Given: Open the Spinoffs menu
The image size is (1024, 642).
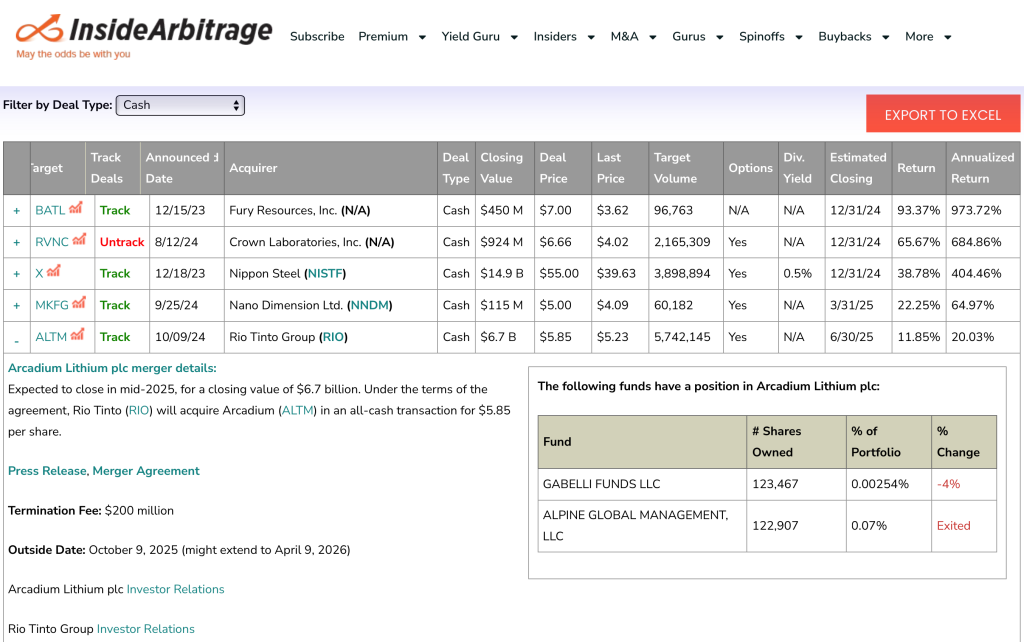Looking at the screenshot, I should (771, 37).
